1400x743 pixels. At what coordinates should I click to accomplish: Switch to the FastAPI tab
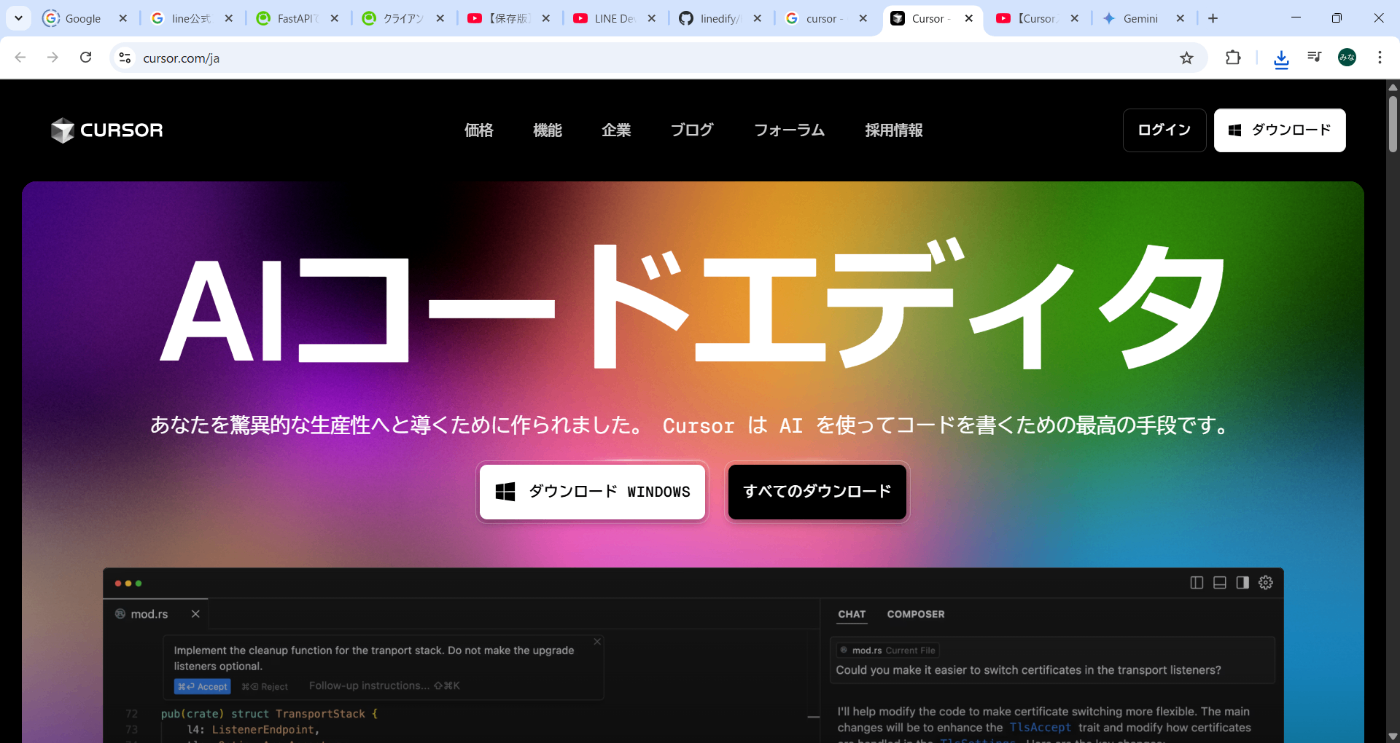click(296, 18)
